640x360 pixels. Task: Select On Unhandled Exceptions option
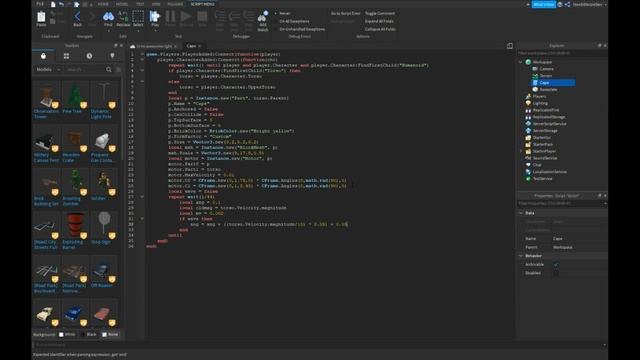[x=300, y=29]
